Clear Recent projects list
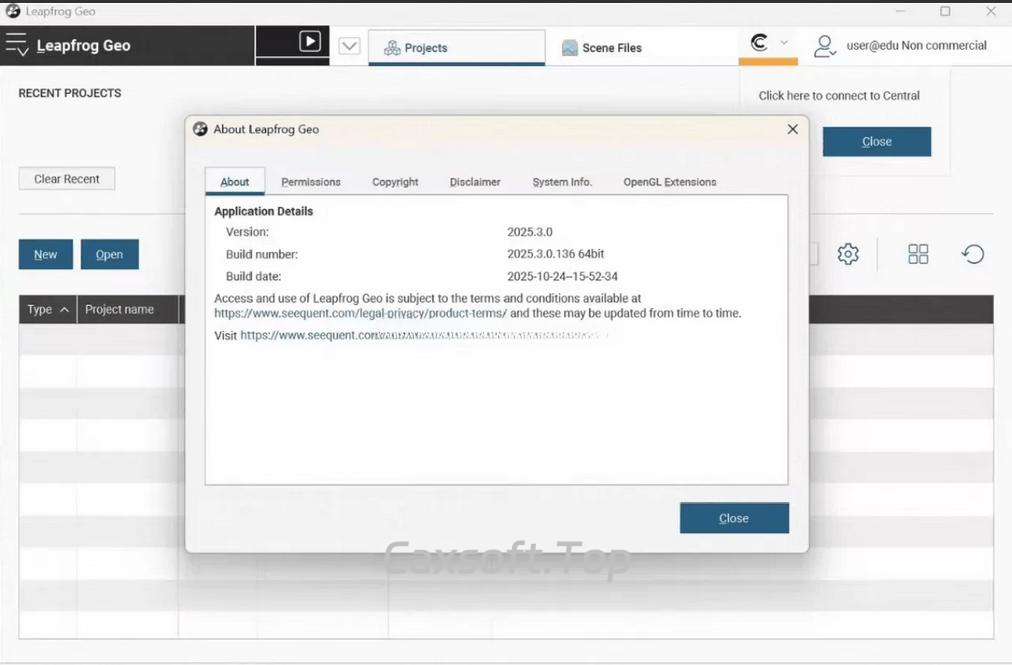 [x=67, y=179]
